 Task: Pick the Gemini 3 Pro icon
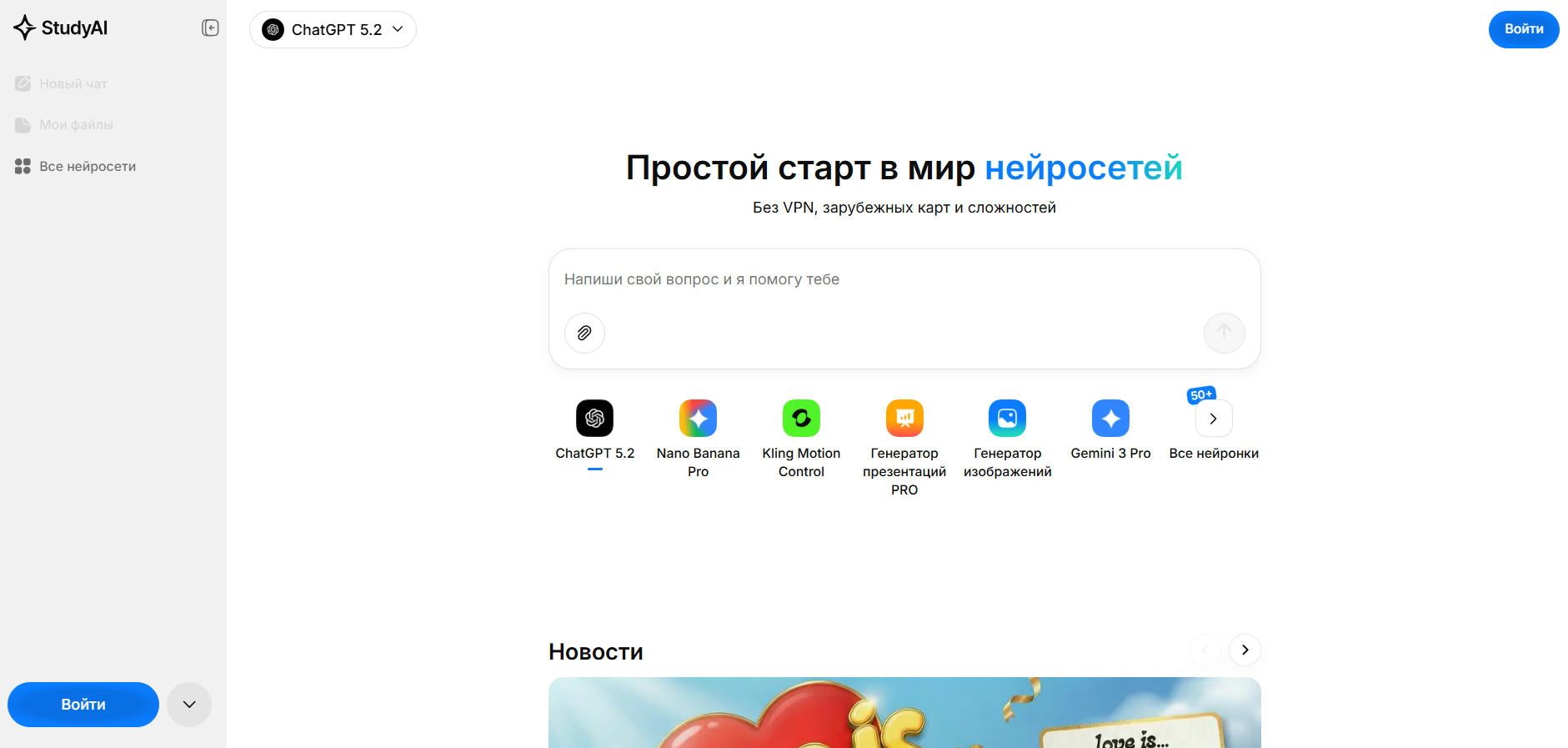(x=1110, y=419)
